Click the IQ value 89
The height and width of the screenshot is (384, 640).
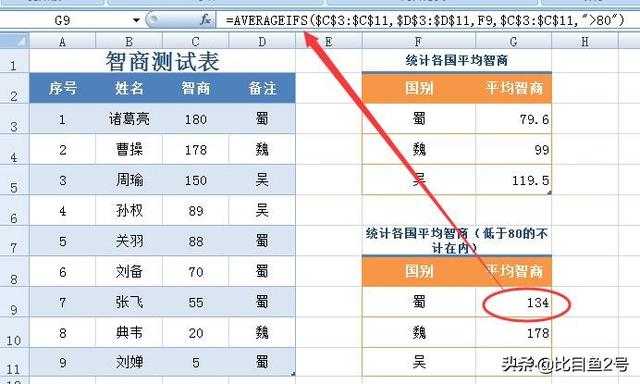[x=196, y=211]
